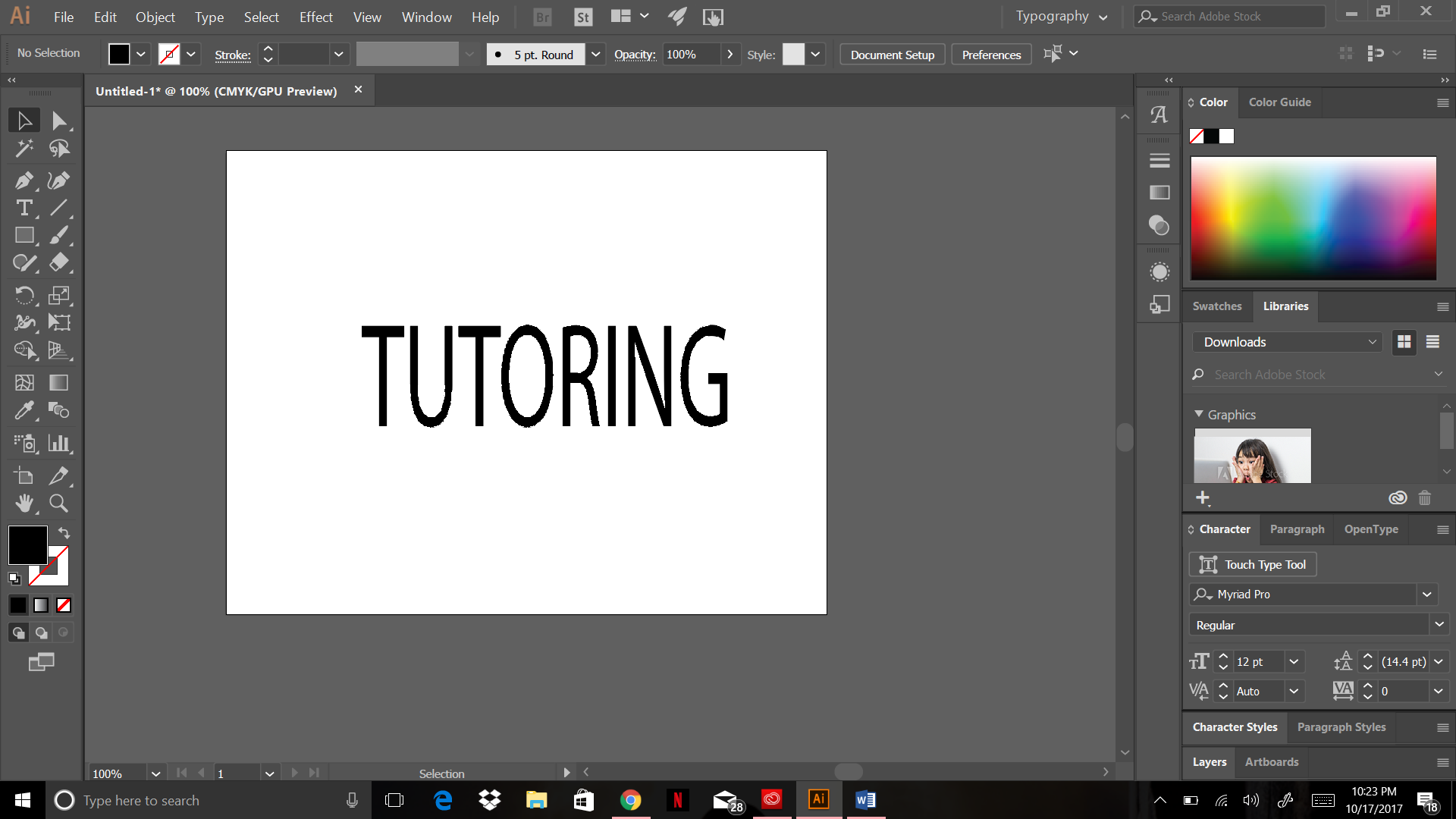The height and width of the screenshot is (819, 1456).
Task: Pick a color from the spectrum
Action: coord(1313,218)
